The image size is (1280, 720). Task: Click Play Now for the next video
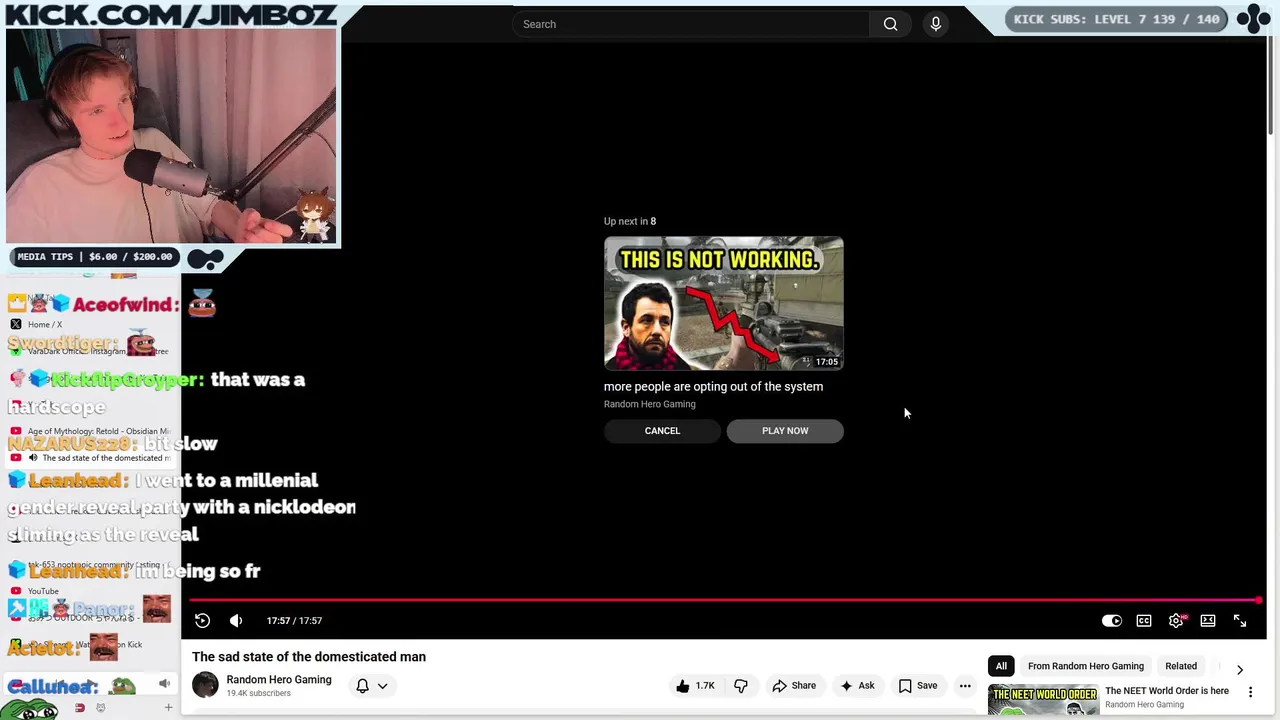[x=785, y=431]
